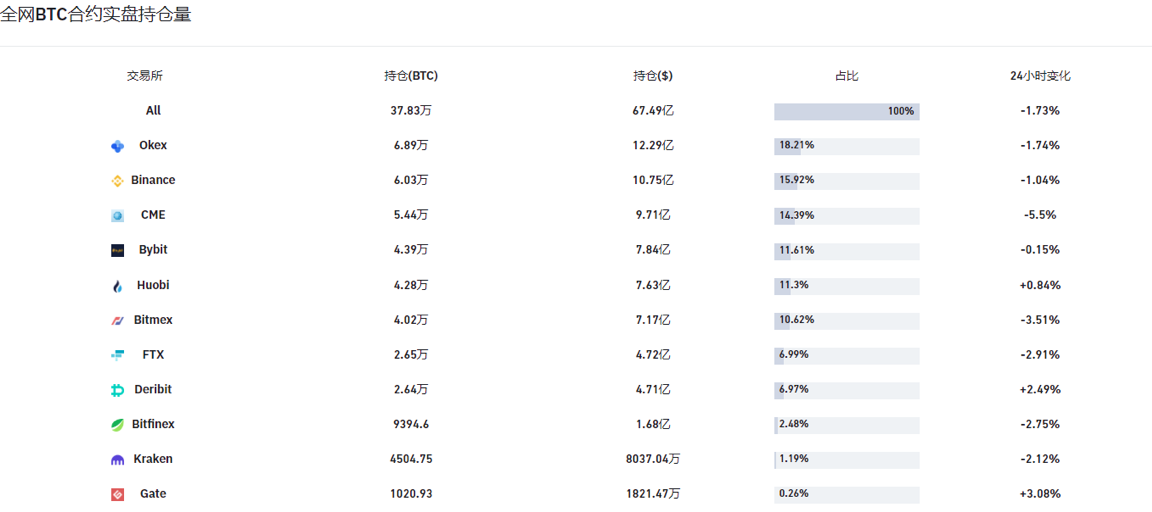The image size is (1152, 512).
Task: Click the Bybit logo icon
Action: pos(118,250)
